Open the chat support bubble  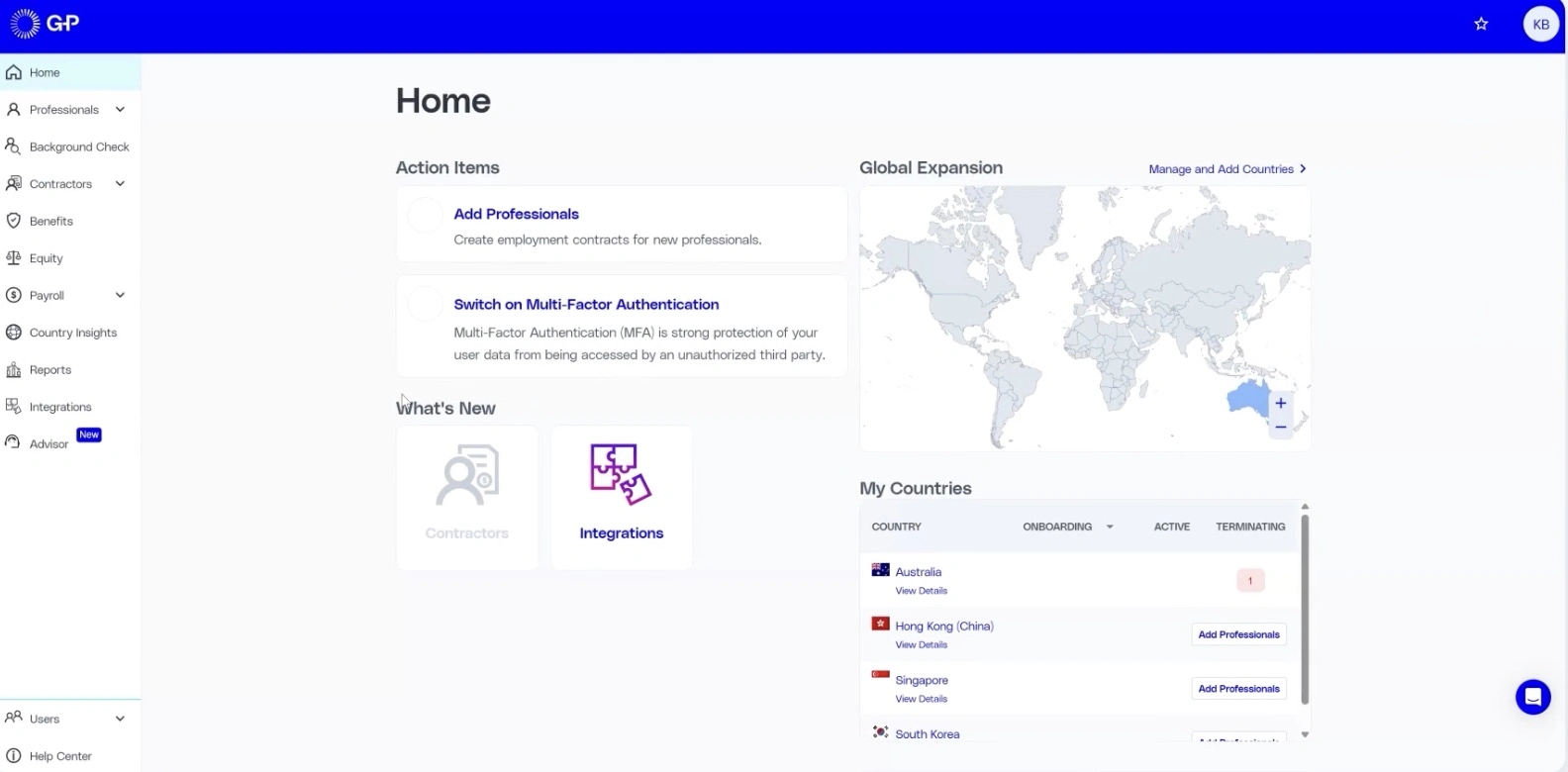[1532, 697]
